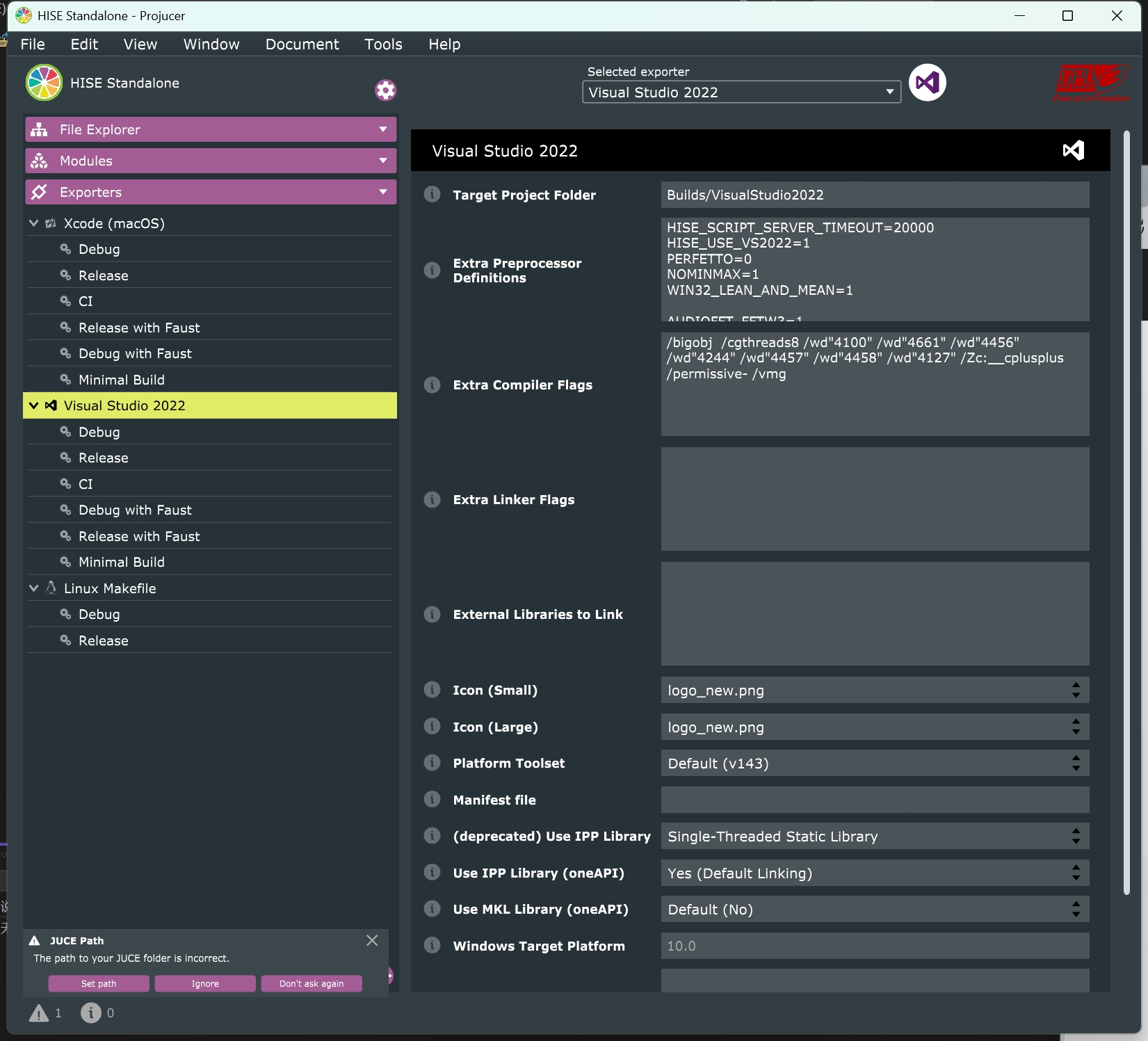Click info icon for External Libraries to Link

tap(432, 614)
